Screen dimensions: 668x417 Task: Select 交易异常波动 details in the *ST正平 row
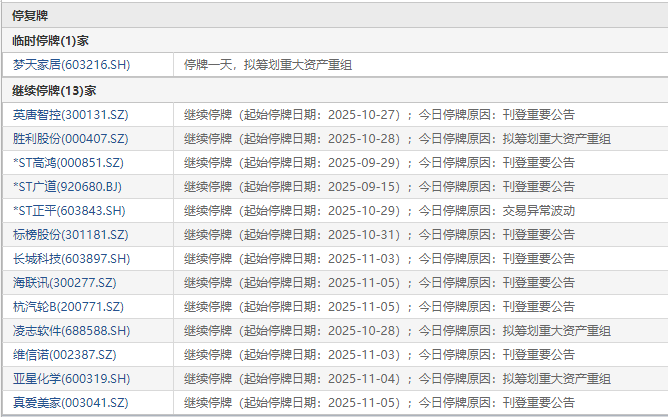point(379,210)
